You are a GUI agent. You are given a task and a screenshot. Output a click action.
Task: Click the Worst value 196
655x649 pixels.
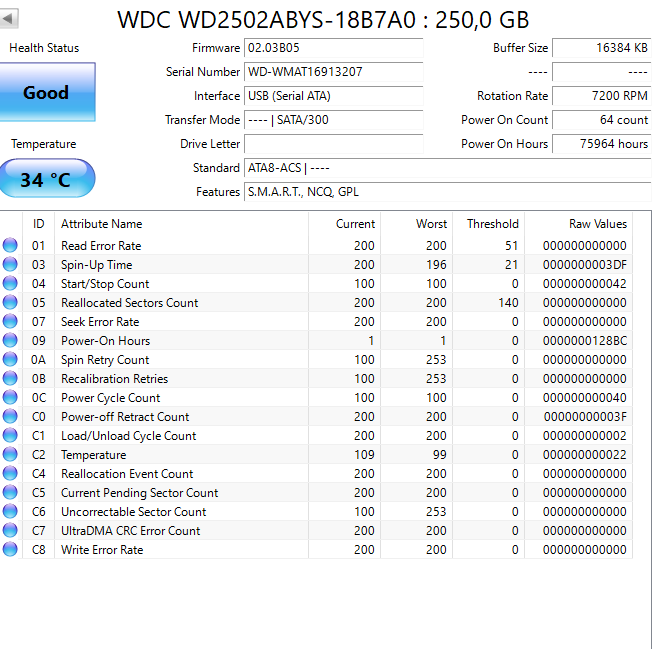pyautogui.click(x=436, y=265)
